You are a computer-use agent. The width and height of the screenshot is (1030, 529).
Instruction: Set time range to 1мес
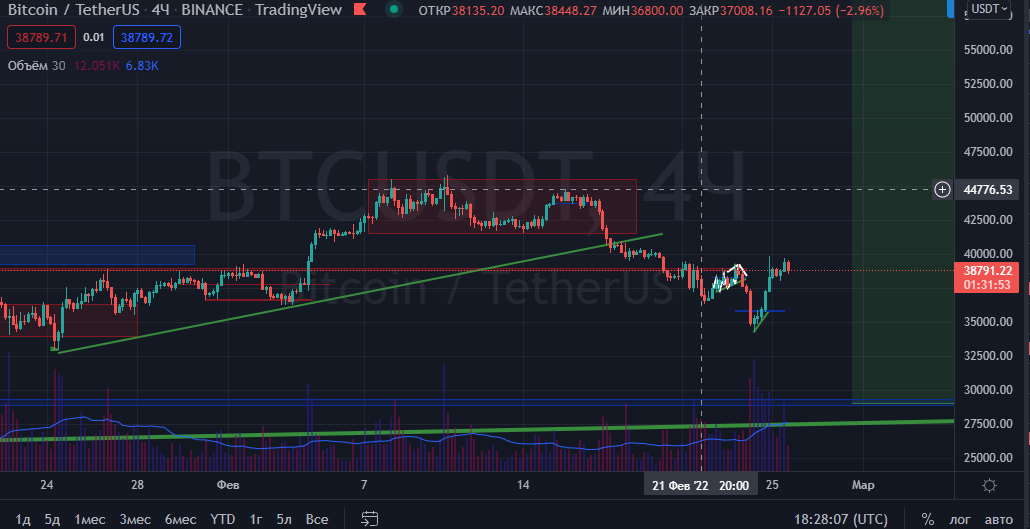[x=90, y=519]
